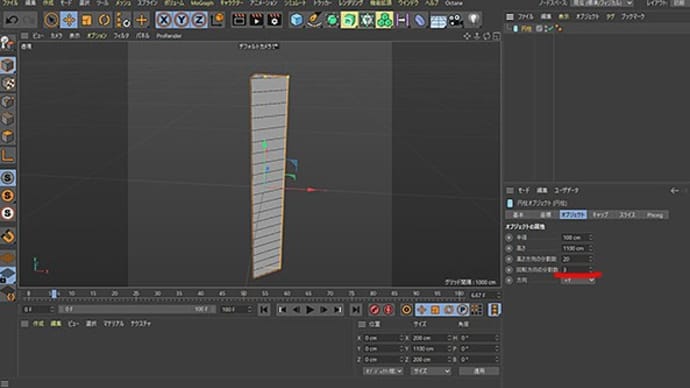Toggle the height parameter keyframe circle
This screenshot has width=690, height=388.
point(509,248)
